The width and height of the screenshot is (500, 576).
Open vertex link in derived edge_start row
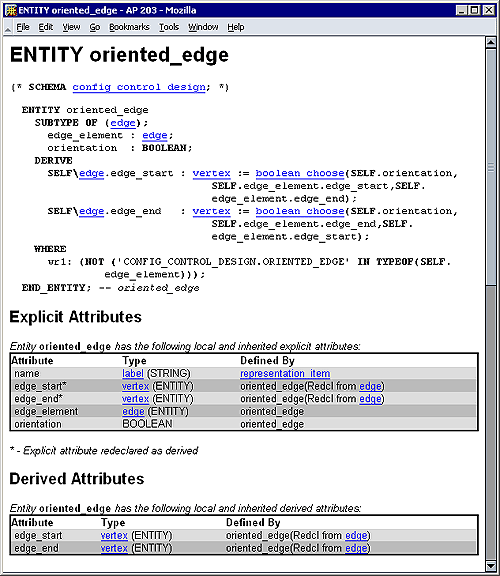[114, 536]
